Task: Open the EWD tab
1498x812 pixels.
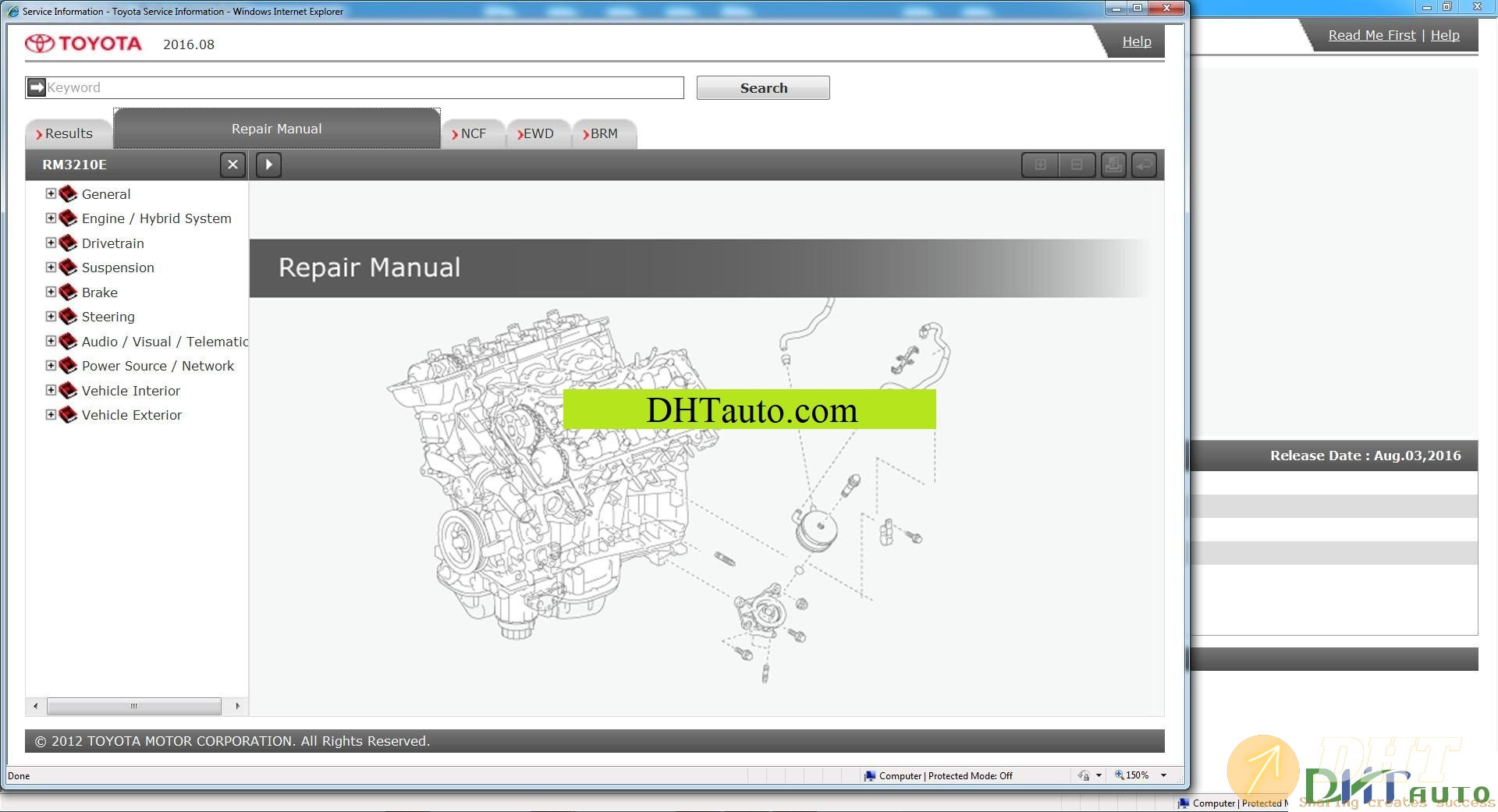Action: point(538,133)
